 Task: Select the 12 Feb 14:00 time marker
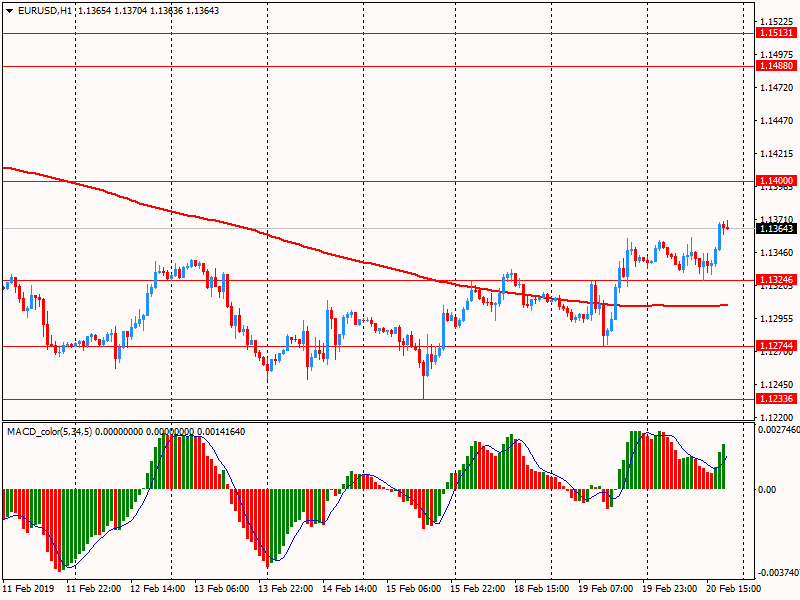click(160, 589)
